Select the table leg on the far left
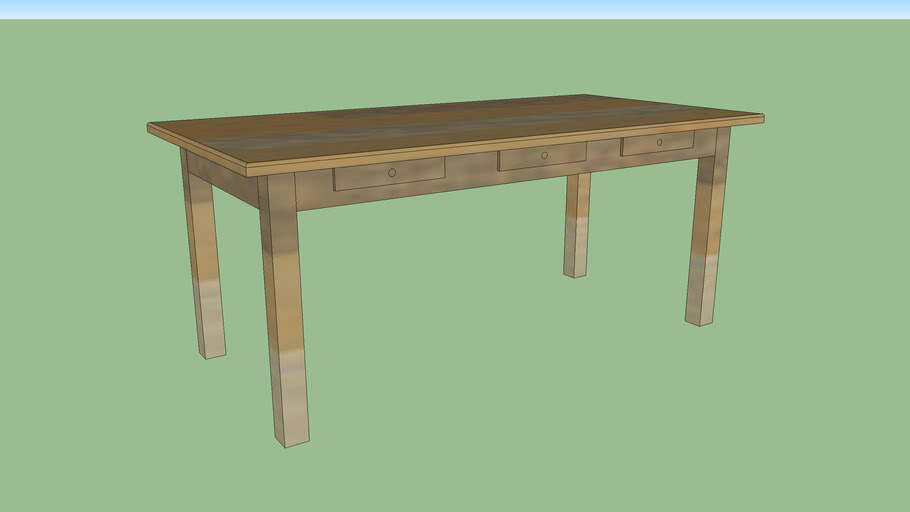910x512 pixels. click(203, 260)
